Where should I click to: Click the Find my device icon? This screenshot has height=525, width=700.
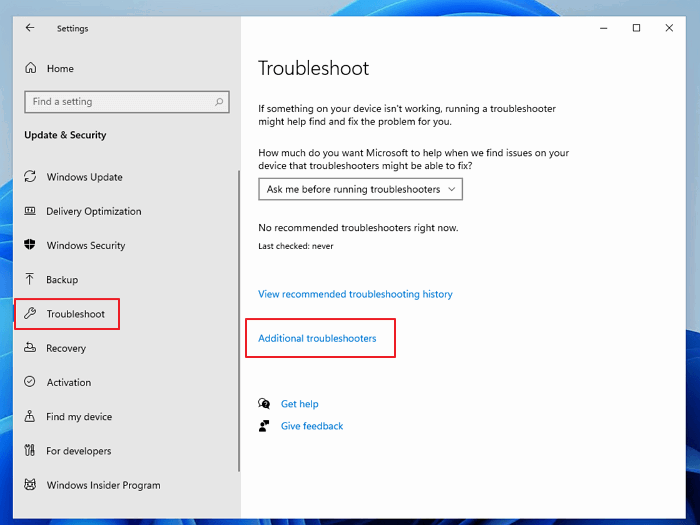(x=29, y=416)
